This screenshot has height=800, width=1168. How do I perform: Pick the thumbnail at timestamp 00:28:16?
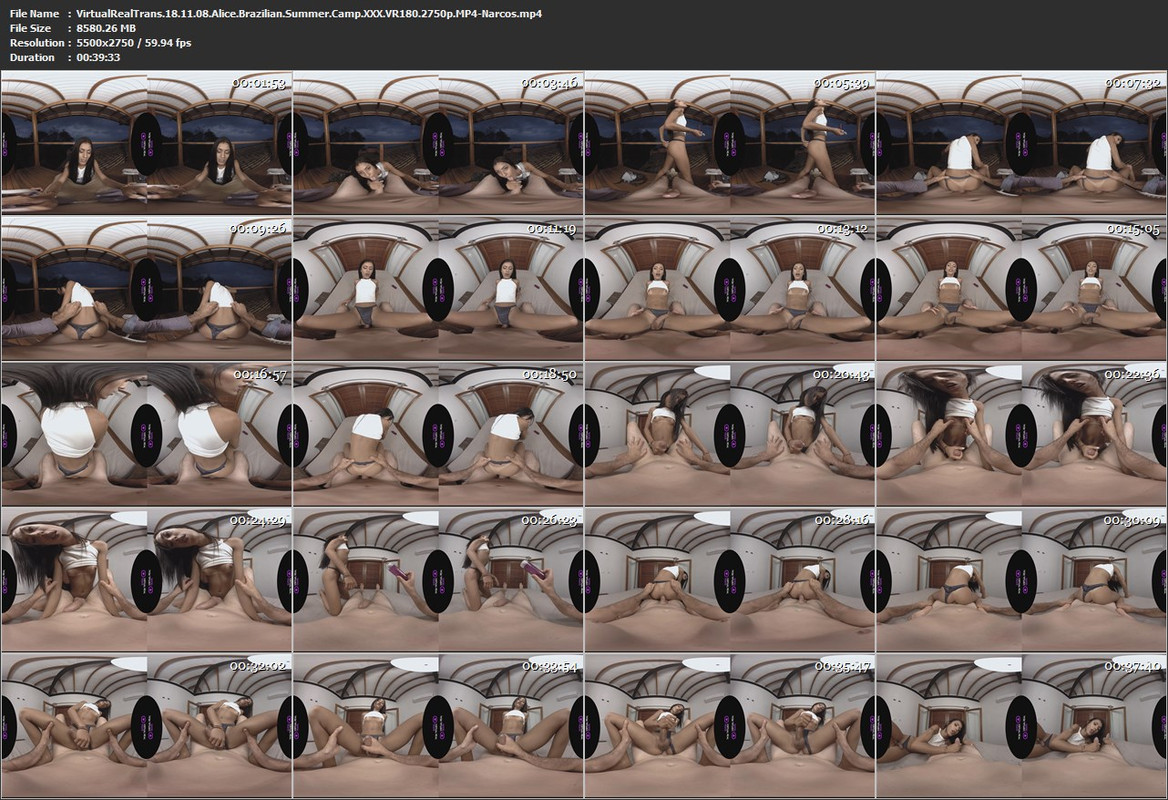point(730,580)
